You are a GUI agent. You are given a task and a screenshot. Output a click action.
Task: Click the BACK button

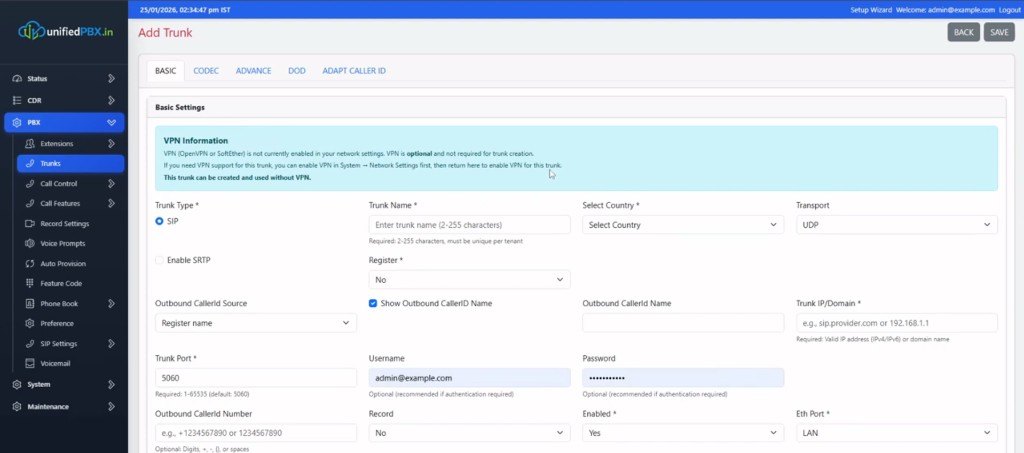(x=963, y=32)
